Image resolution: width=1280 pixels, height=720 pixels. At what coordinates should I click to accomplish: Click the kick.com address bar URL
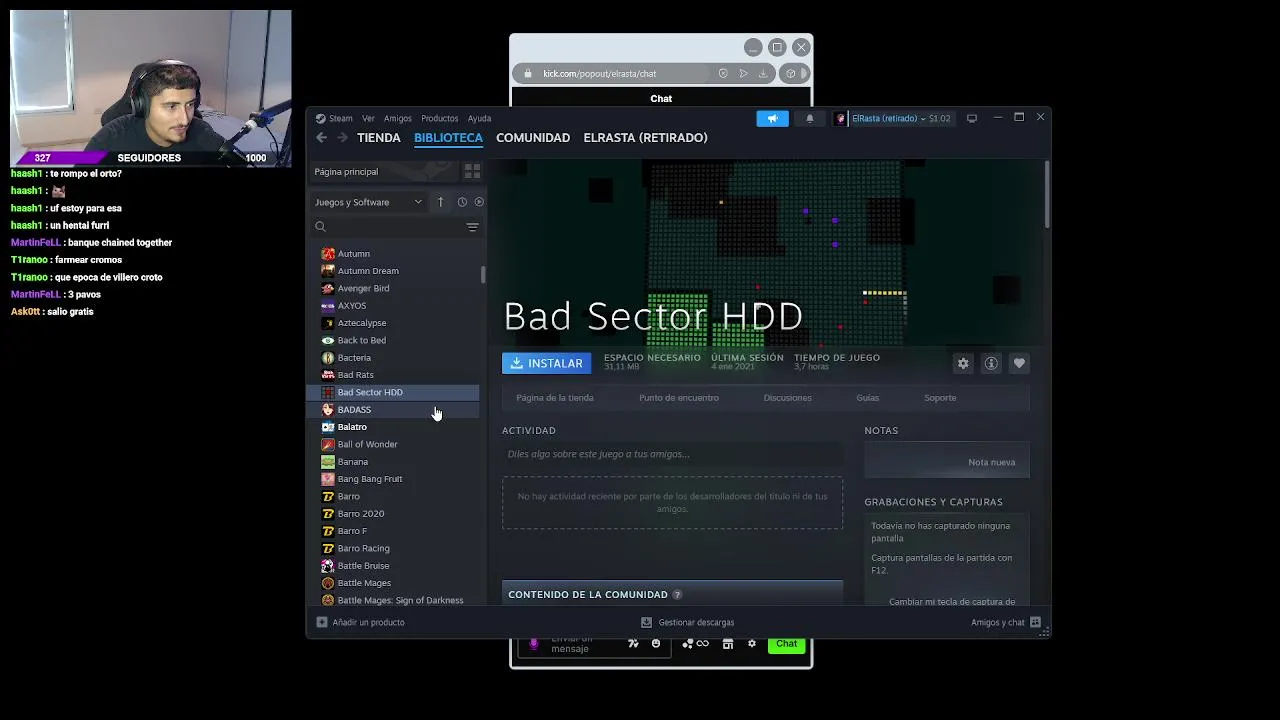coord(599,73)
